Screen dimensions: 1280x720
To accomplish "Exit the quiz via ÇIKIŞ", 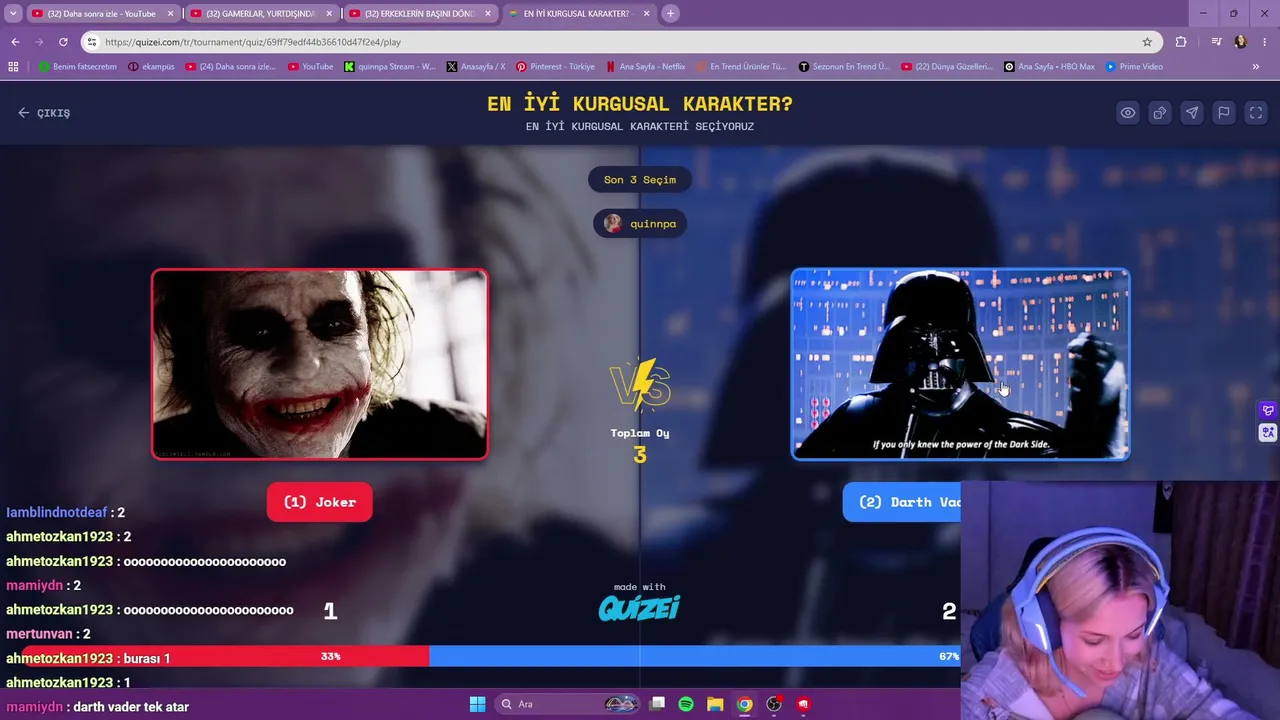I will [x=44, y=113].
